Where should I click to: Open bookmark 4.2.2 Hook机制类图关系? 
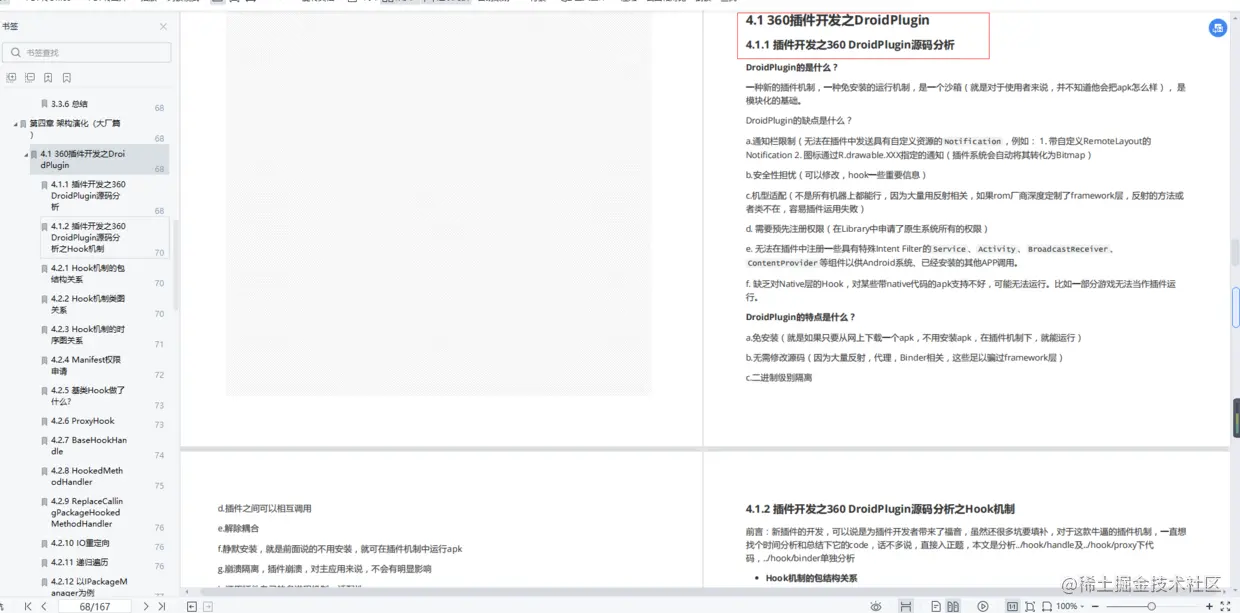click(x=88, y=304)
